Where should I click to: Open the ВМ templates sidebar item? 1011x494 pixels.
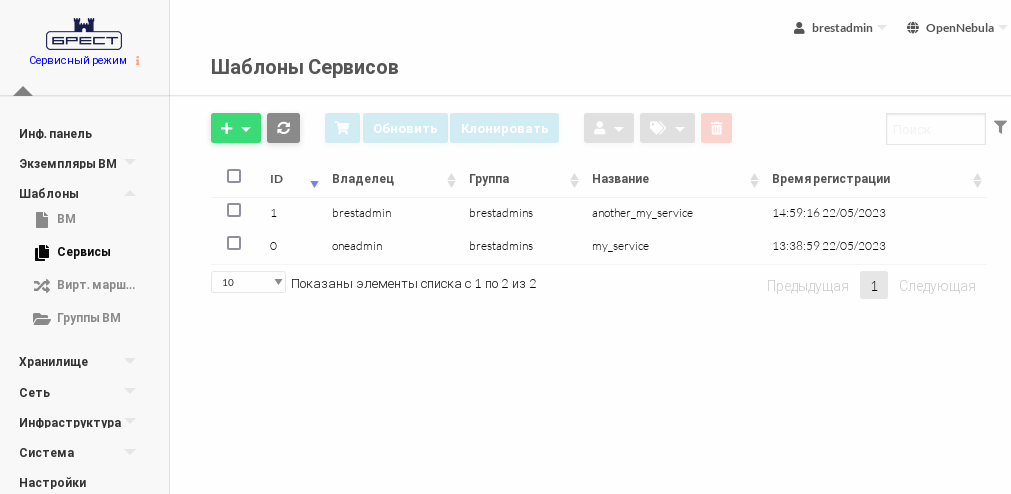click(x=66, y=219)
